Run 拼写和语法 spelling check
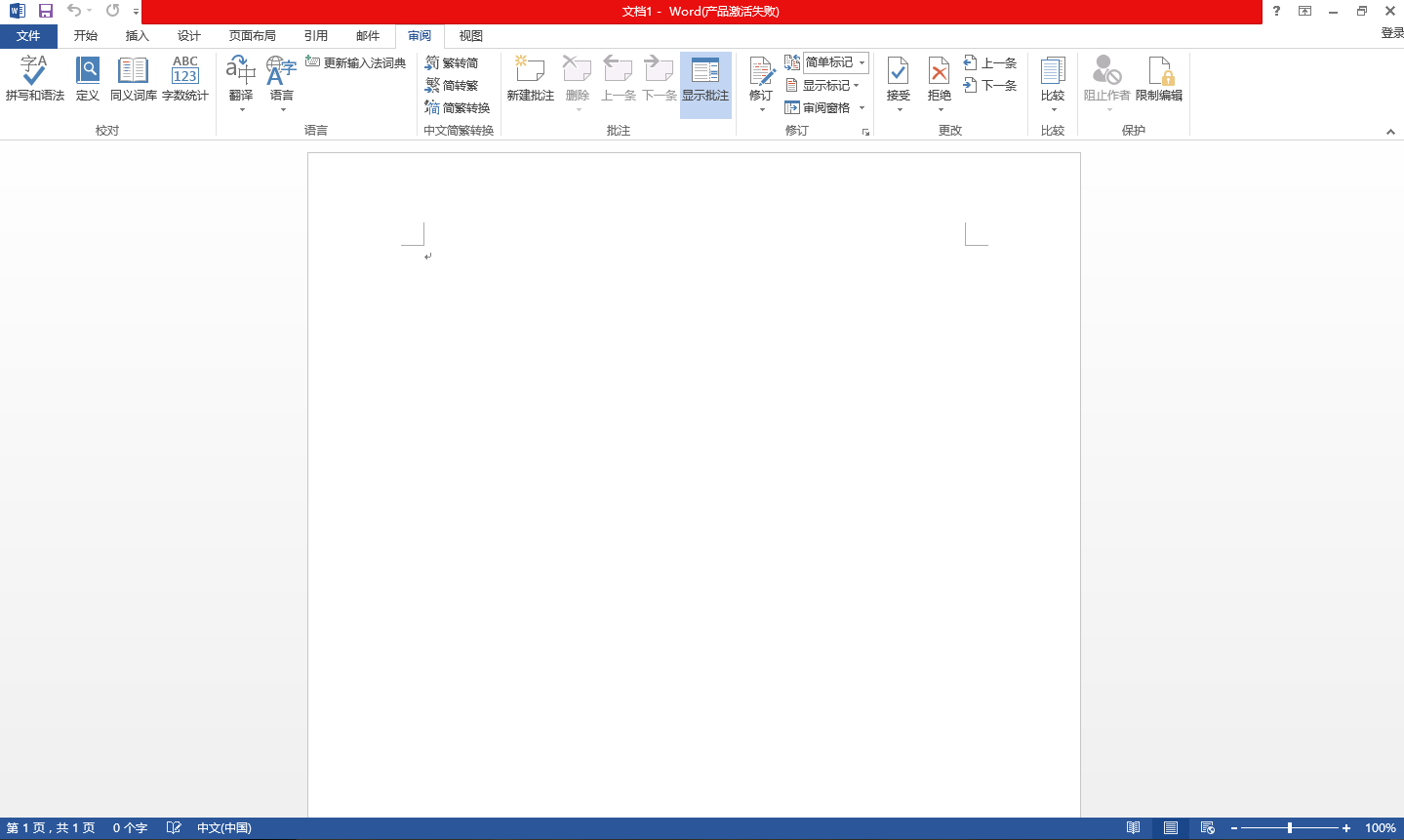The width and height of the screenshot is (1404, 840). click(34, 79)
